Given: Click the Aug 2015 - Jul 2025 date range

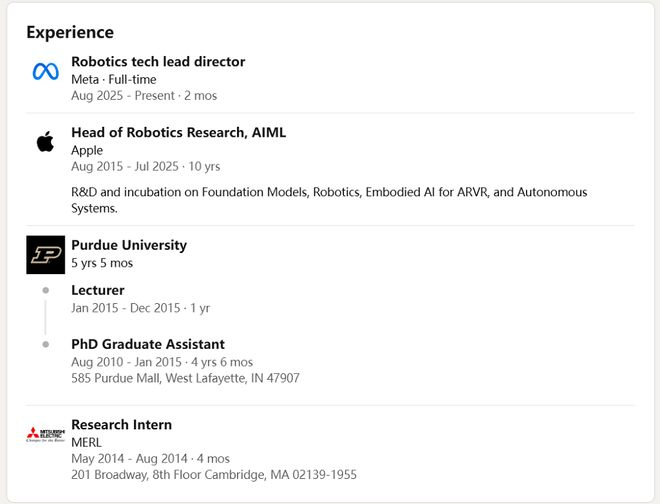Looking at the screenshot, I should tap(145, 166).
